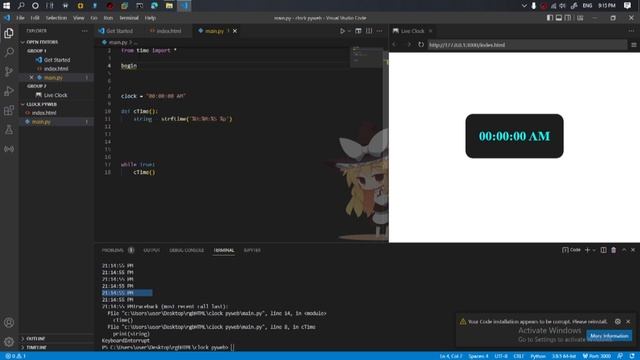Open the Help menu
This screenshot has width=640, height=360.
pyautogui.click(x=150, y=18)
